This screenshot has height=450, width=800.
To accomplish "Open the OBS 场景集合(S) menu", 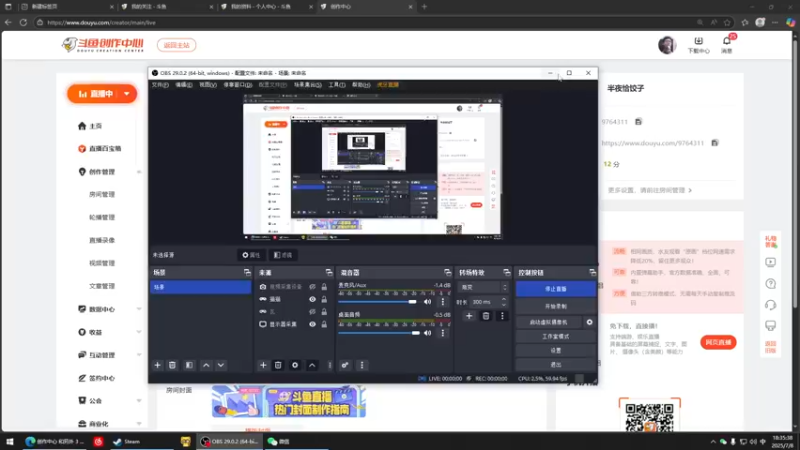I will (308, 85).
